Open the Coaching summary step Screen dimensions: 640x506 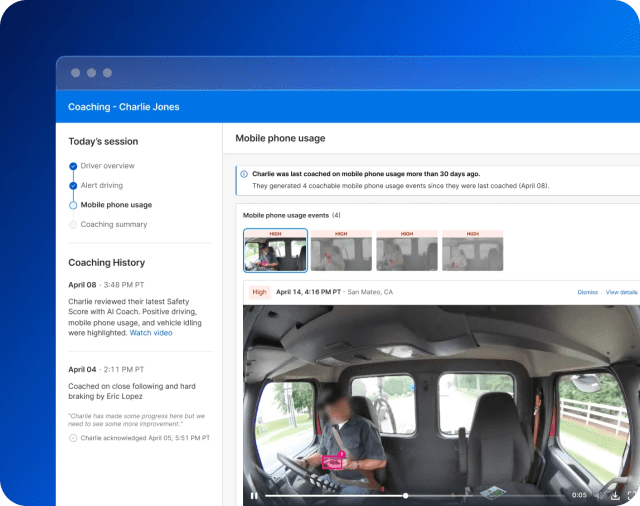114,224
